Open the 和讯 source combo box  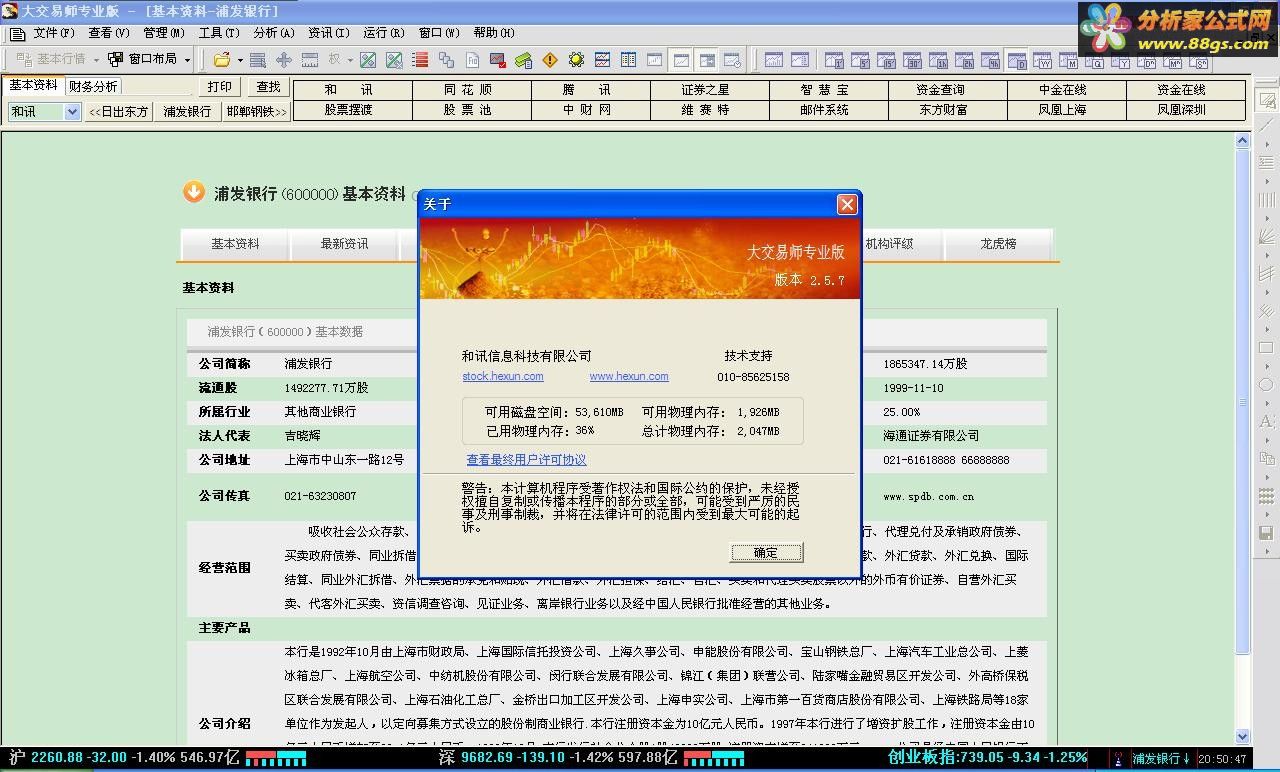(x=44, y=112)
